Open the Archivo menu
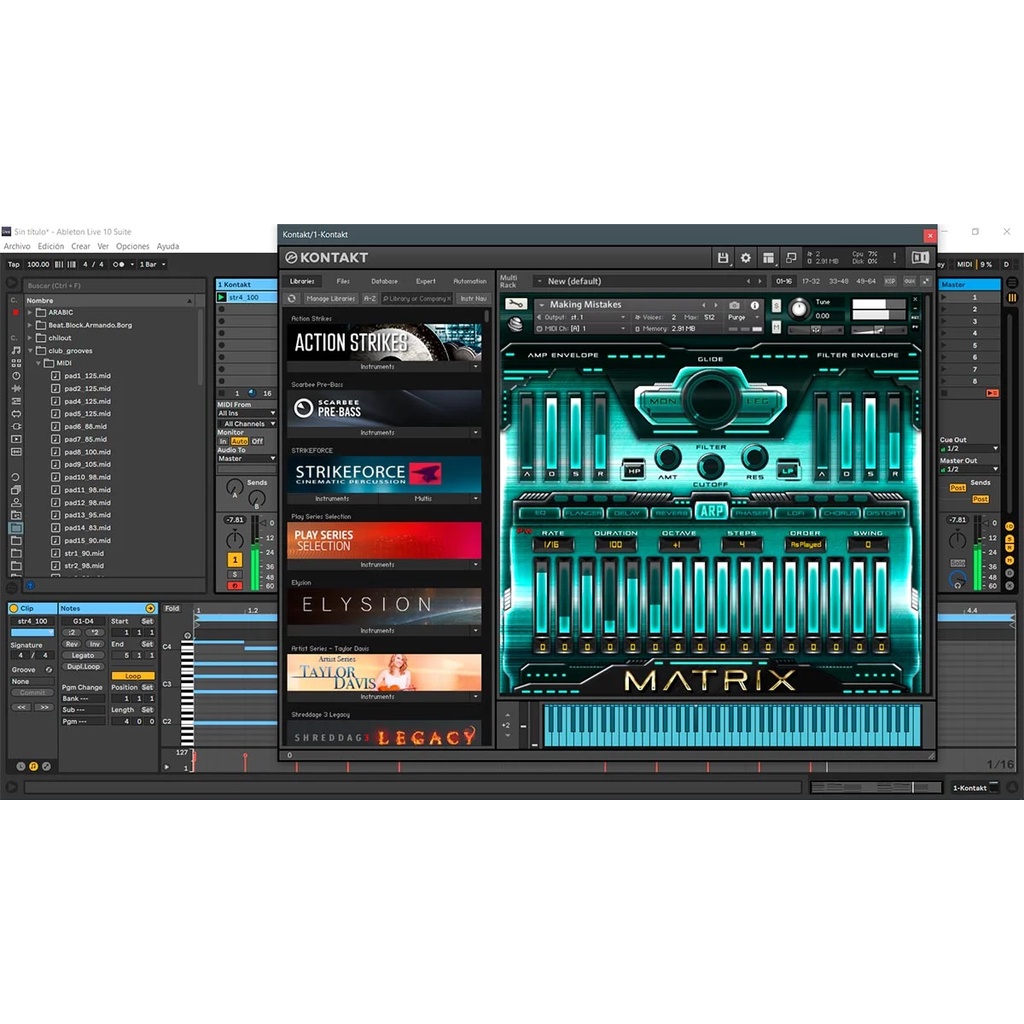The width and height of the screenshot is (1024, 1024). click(x=17, y=246)
